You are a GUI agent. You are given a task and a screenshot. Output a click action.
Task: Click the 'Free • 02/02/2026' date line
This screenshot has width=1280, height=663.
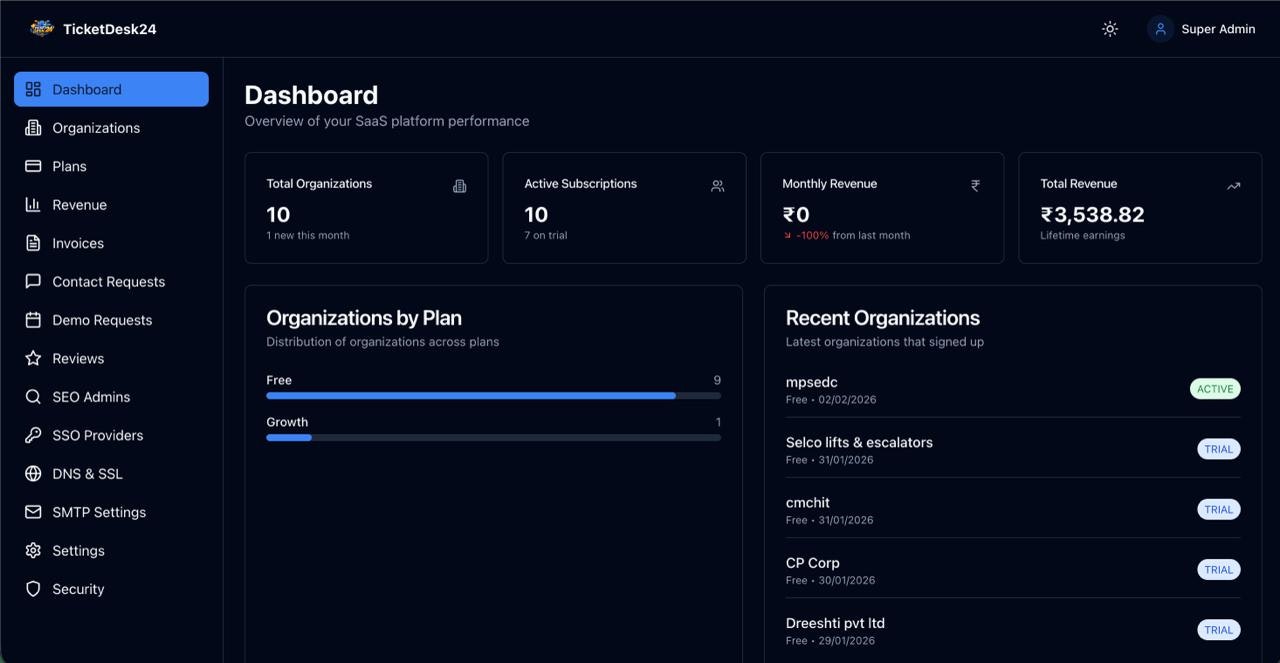click(x=831, y=400)
